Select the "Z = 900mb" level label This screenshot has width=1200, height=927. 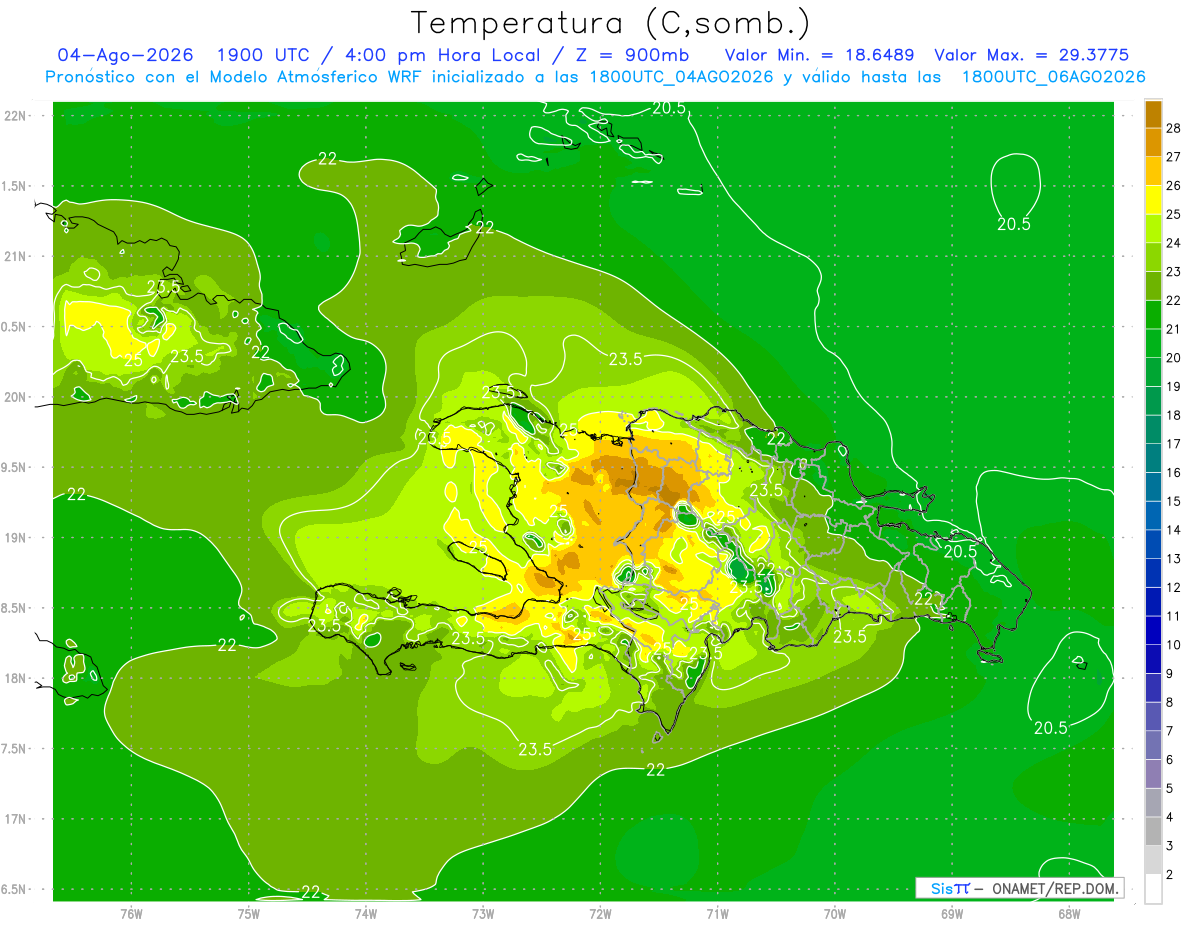(632, 55)
